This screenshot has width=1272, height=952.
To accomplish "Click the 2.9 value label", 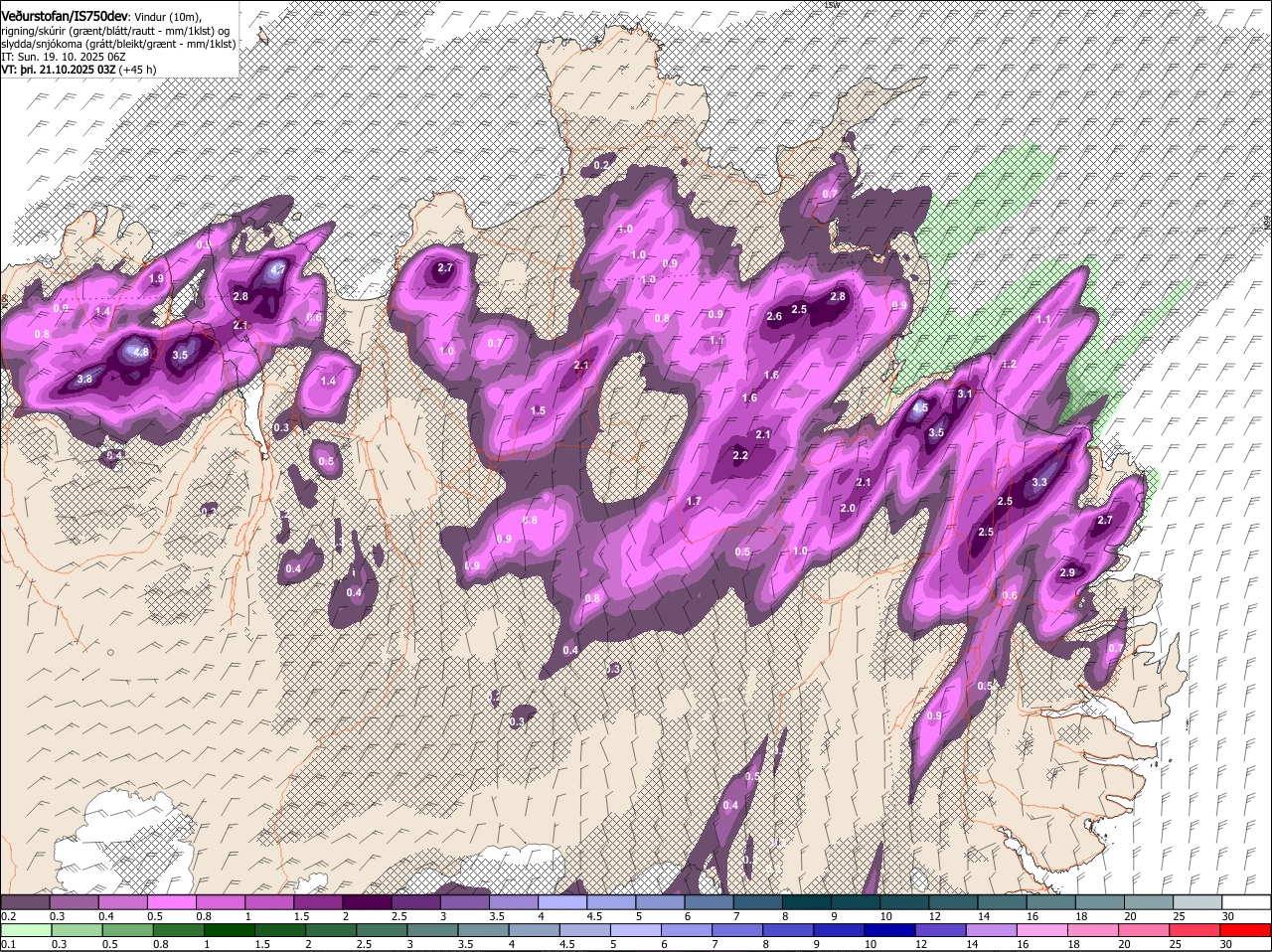I will (x=1067, y=572).
